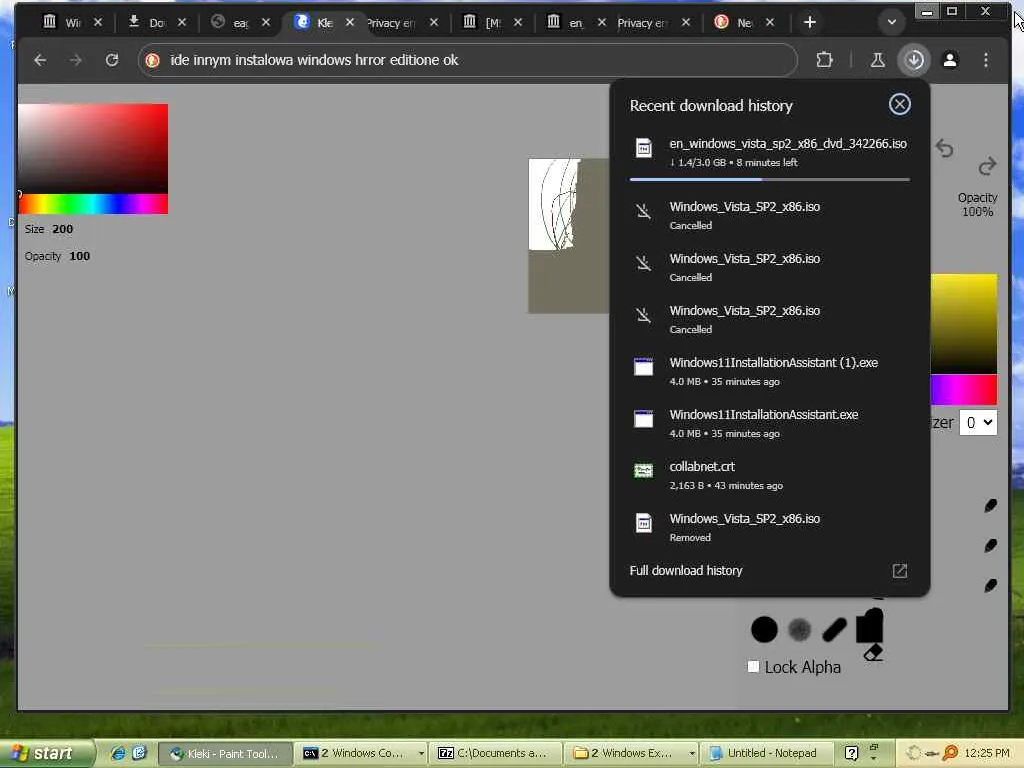
Task: Click the site security icon in address bar
Action: click(152, 61)
